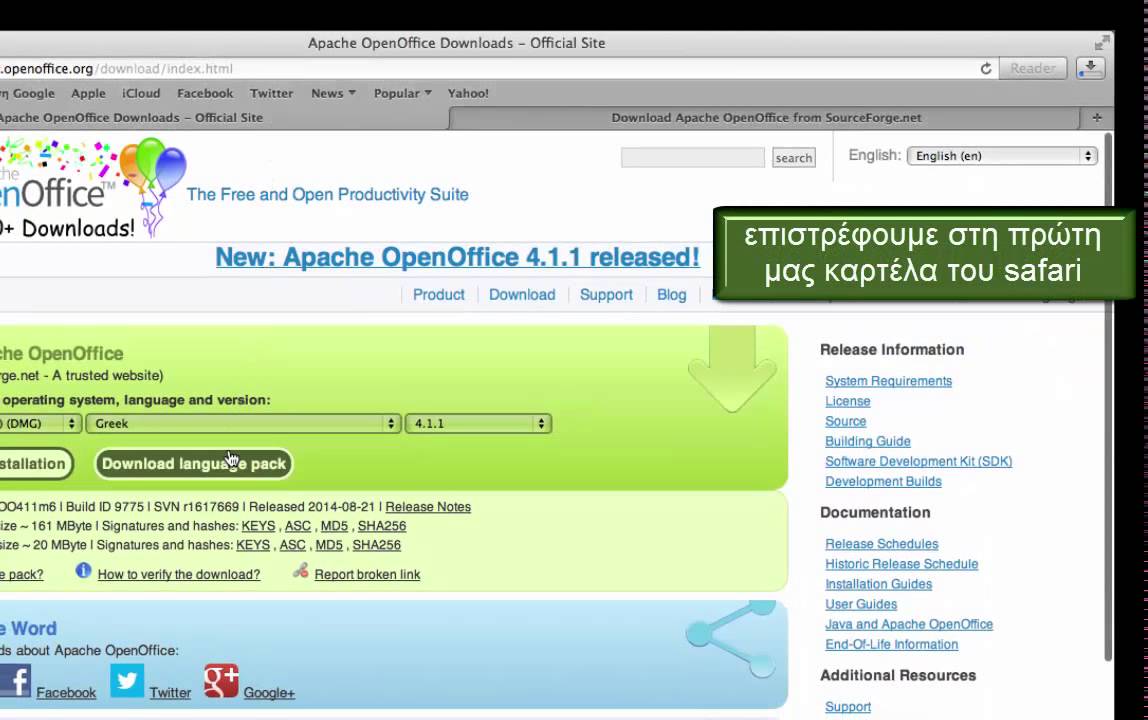
Task: Open the Development Builds link
Action: [x=883, y=481]
